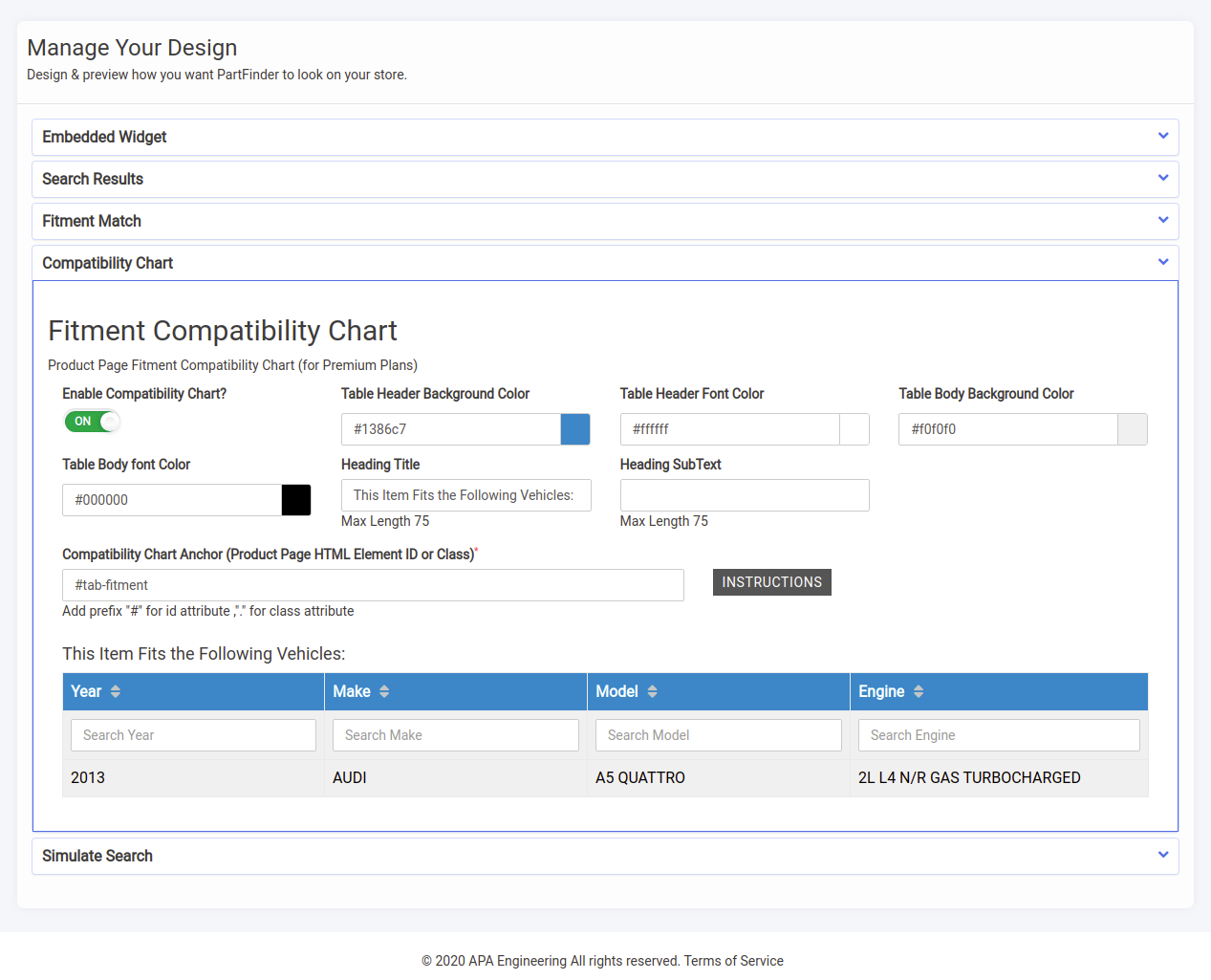Image resolution: width=1211 pixels, height=980 pixels.
Task: Open the Fitment Match accordion header
Action: coord(605,221)
